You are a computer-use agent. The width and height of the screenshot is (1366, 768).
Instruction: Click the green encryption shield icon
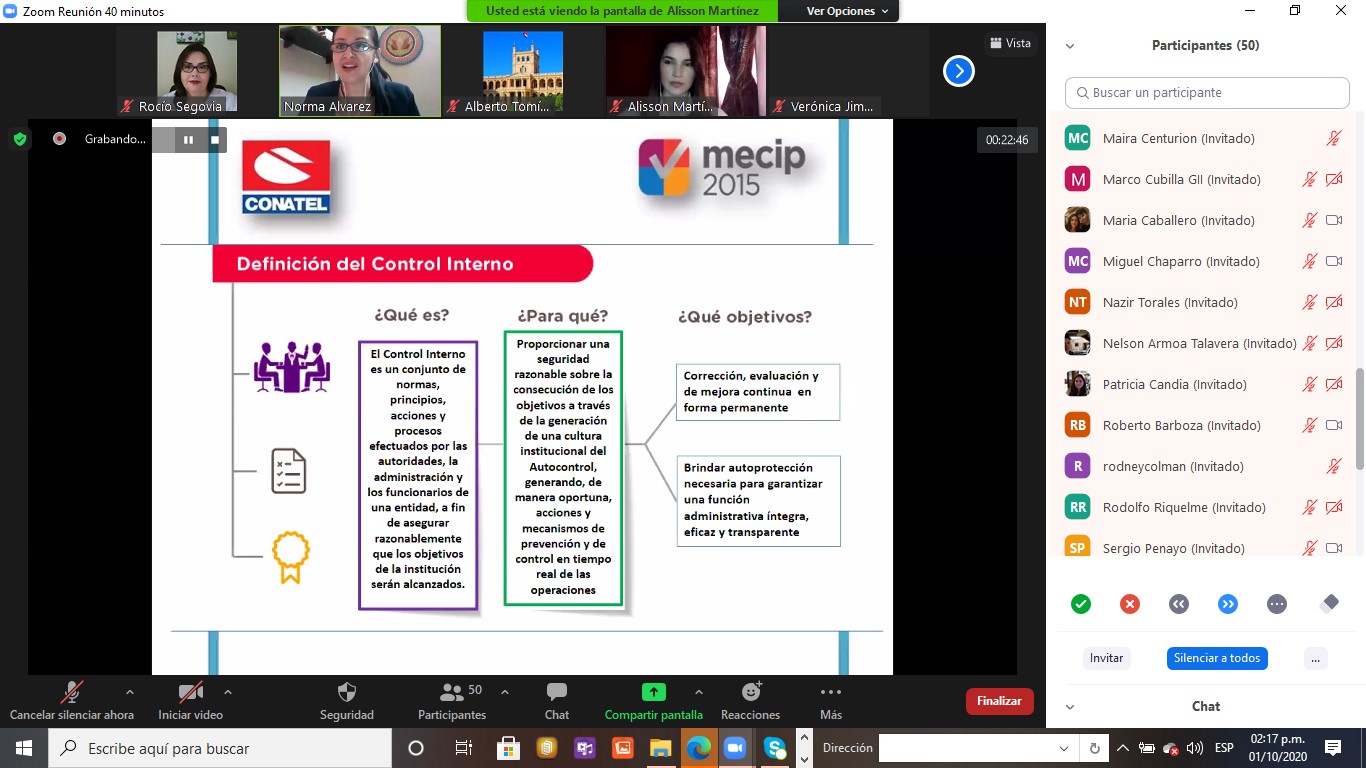pos(20,139)
